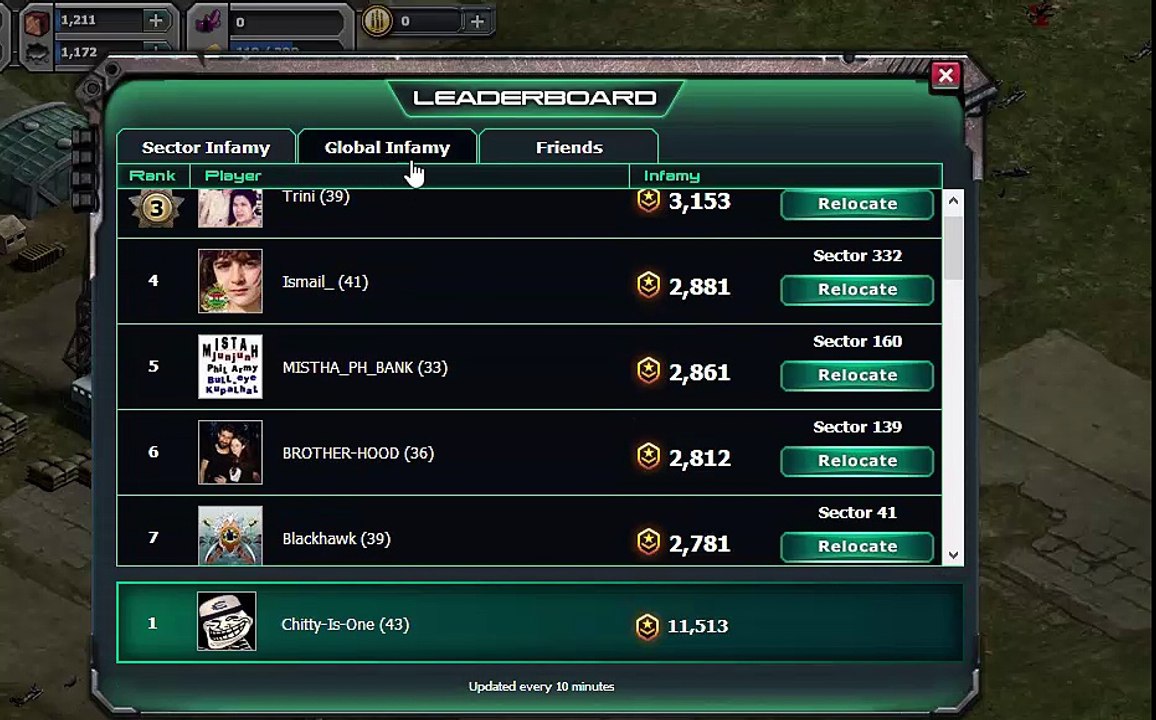Switch to the Sector Infamy tab
This screenshot has height=720, width=1156.
(206, 147)
